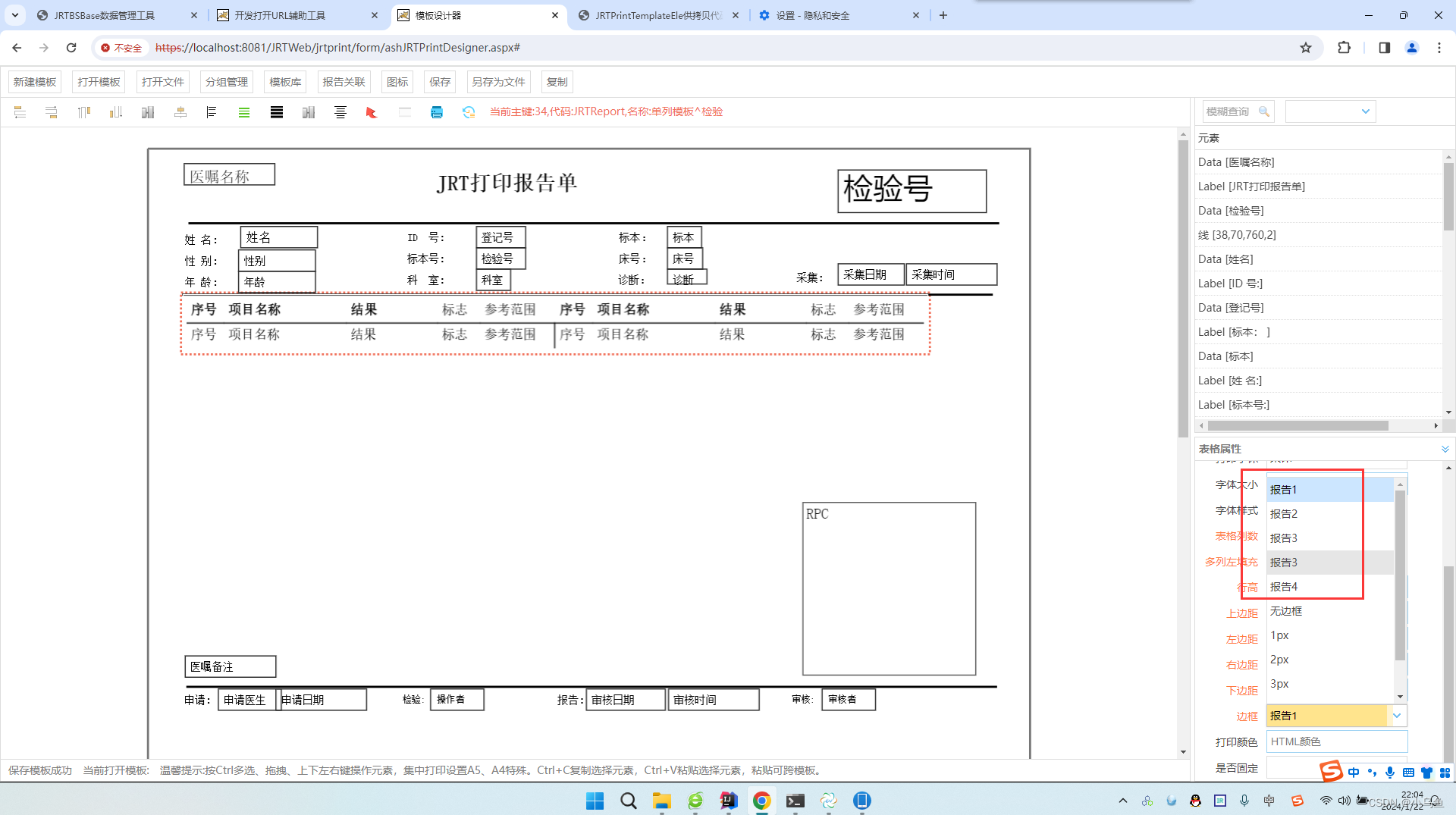This screenshot has width=1456, height=815.
Task: Open the Chrome side panel icon
Action: pyautogui.click(x=1385, y=48)
